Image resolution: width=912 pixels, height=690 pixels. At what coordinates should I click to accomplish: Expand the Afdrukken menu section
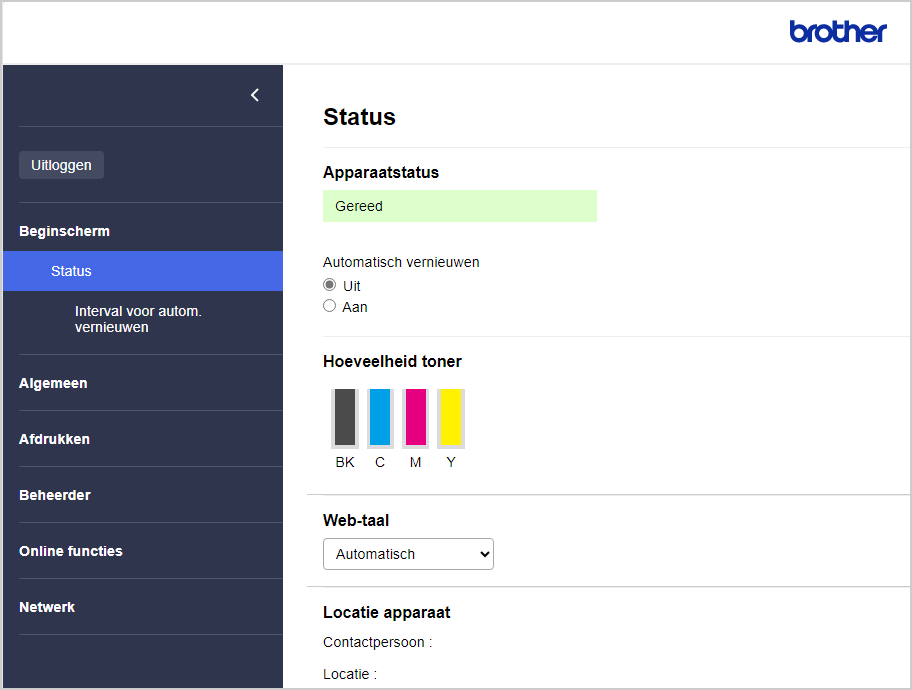tap(54, 439)
